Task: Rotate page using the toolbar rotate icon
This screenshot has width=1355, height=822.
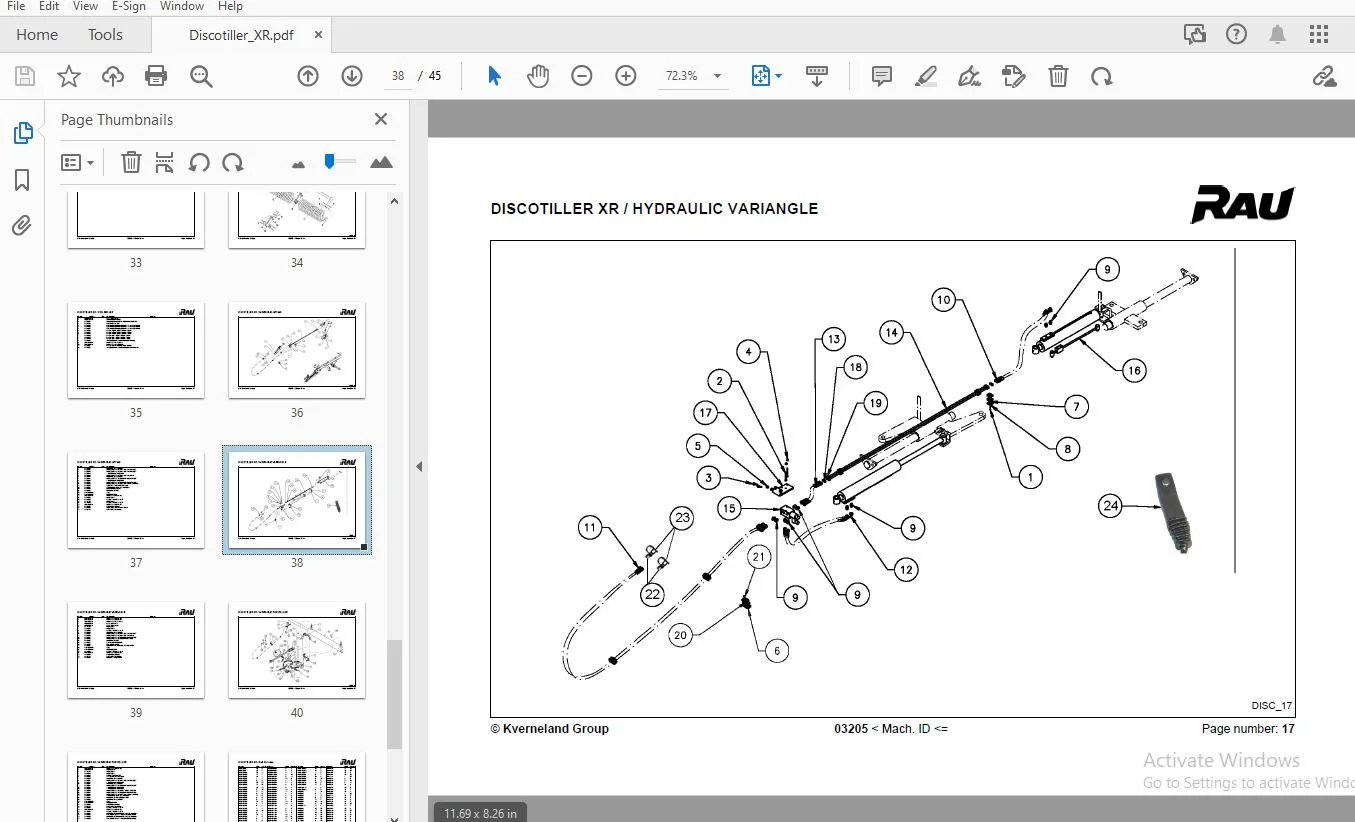Action: pos(1102,76)
